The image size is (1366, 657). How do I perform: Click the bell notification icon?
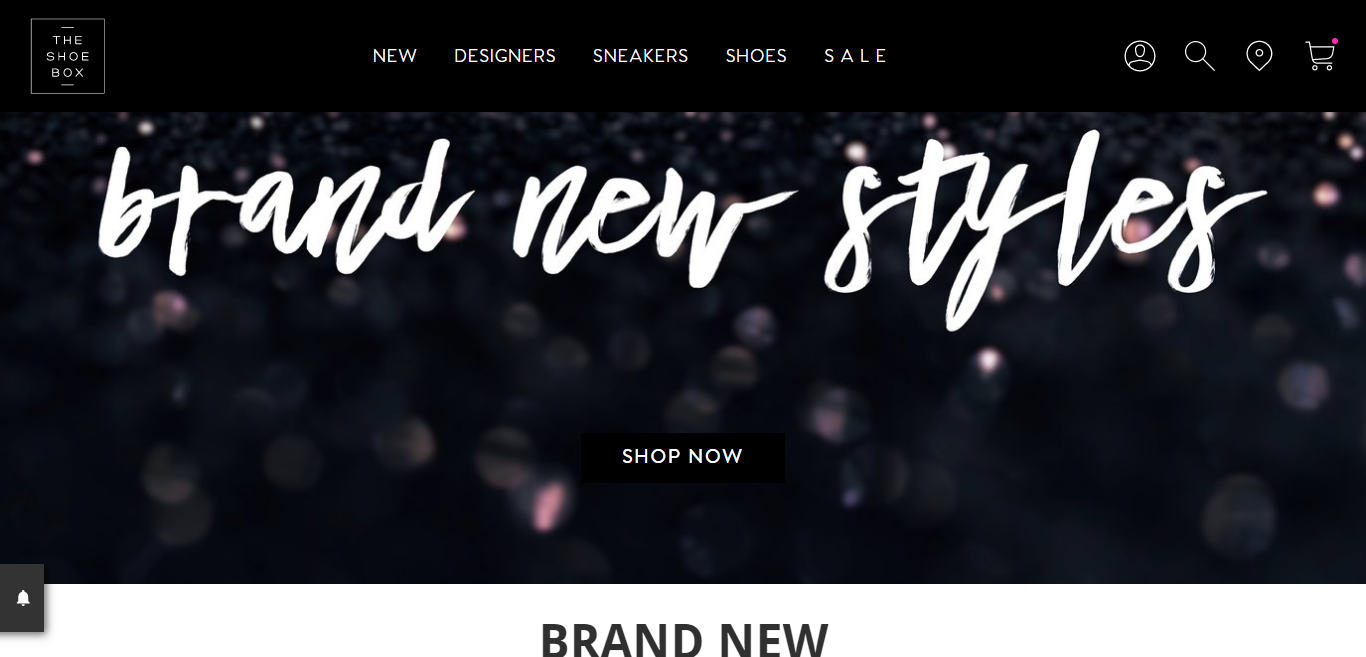click(23, 598)
